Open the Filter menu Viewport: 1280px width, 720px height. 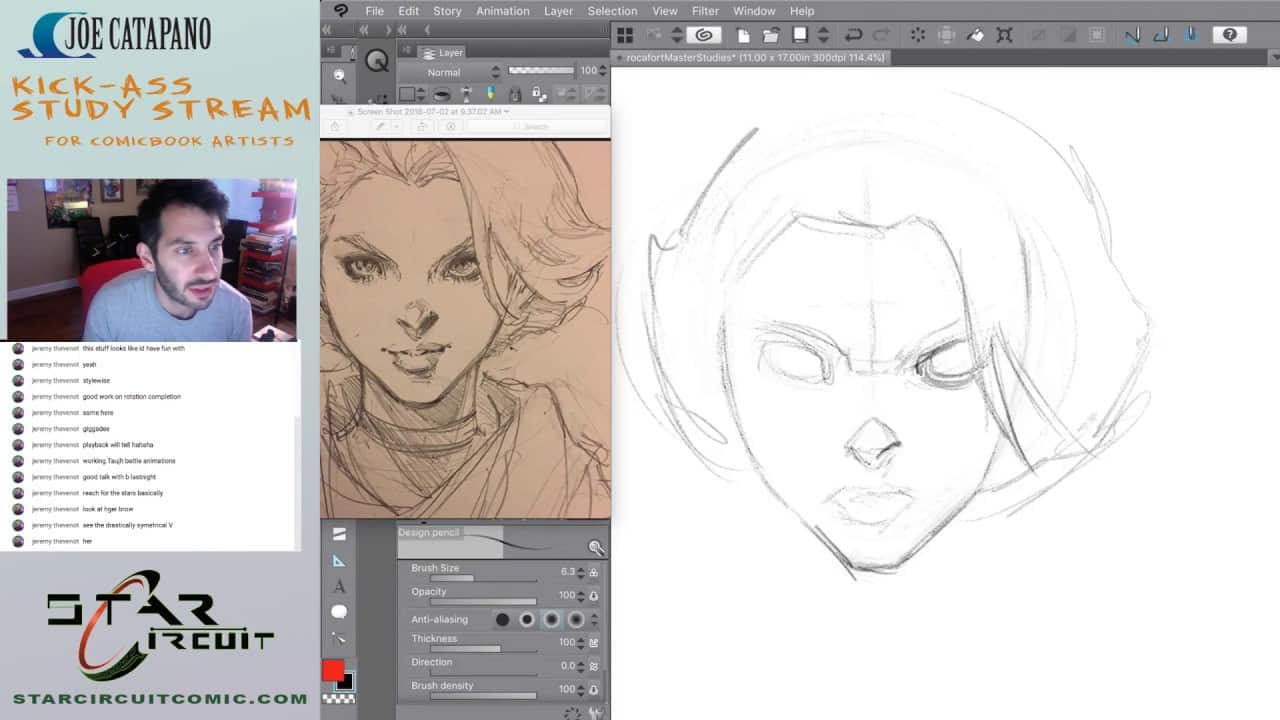[x=705, y=11]
